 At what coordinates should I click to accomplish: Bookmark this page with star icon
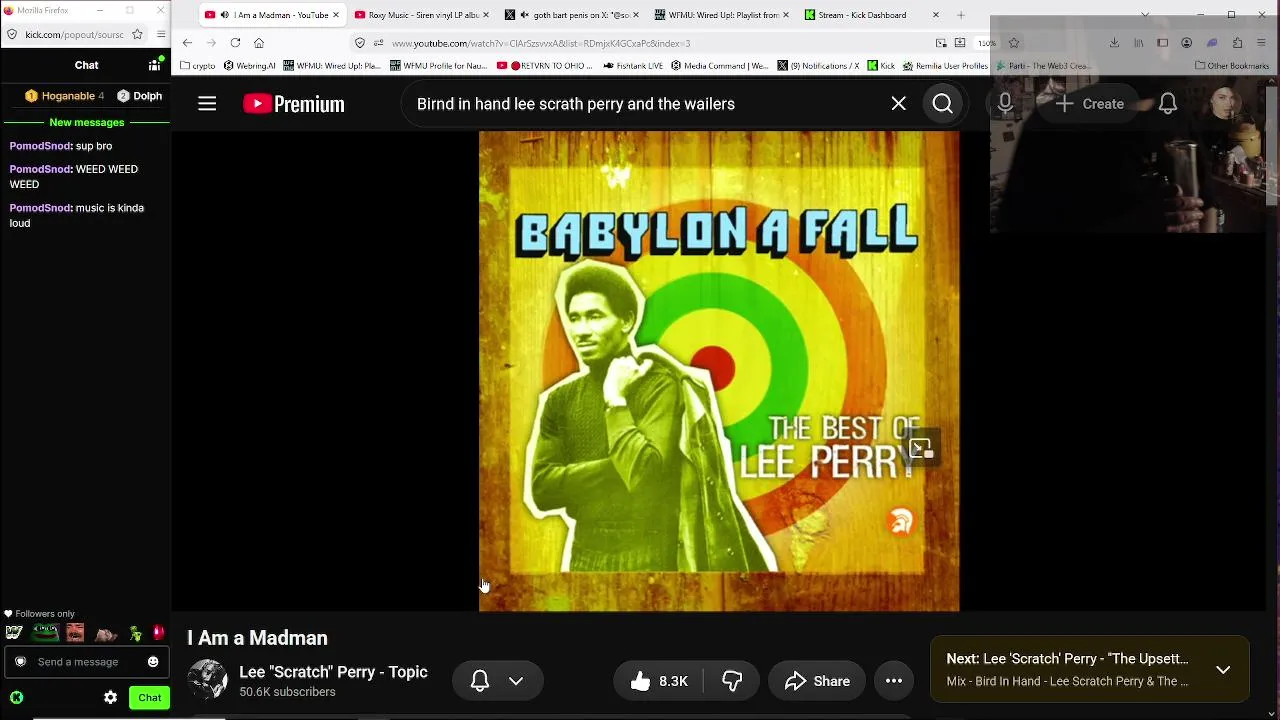click(x=1014, y=43)
